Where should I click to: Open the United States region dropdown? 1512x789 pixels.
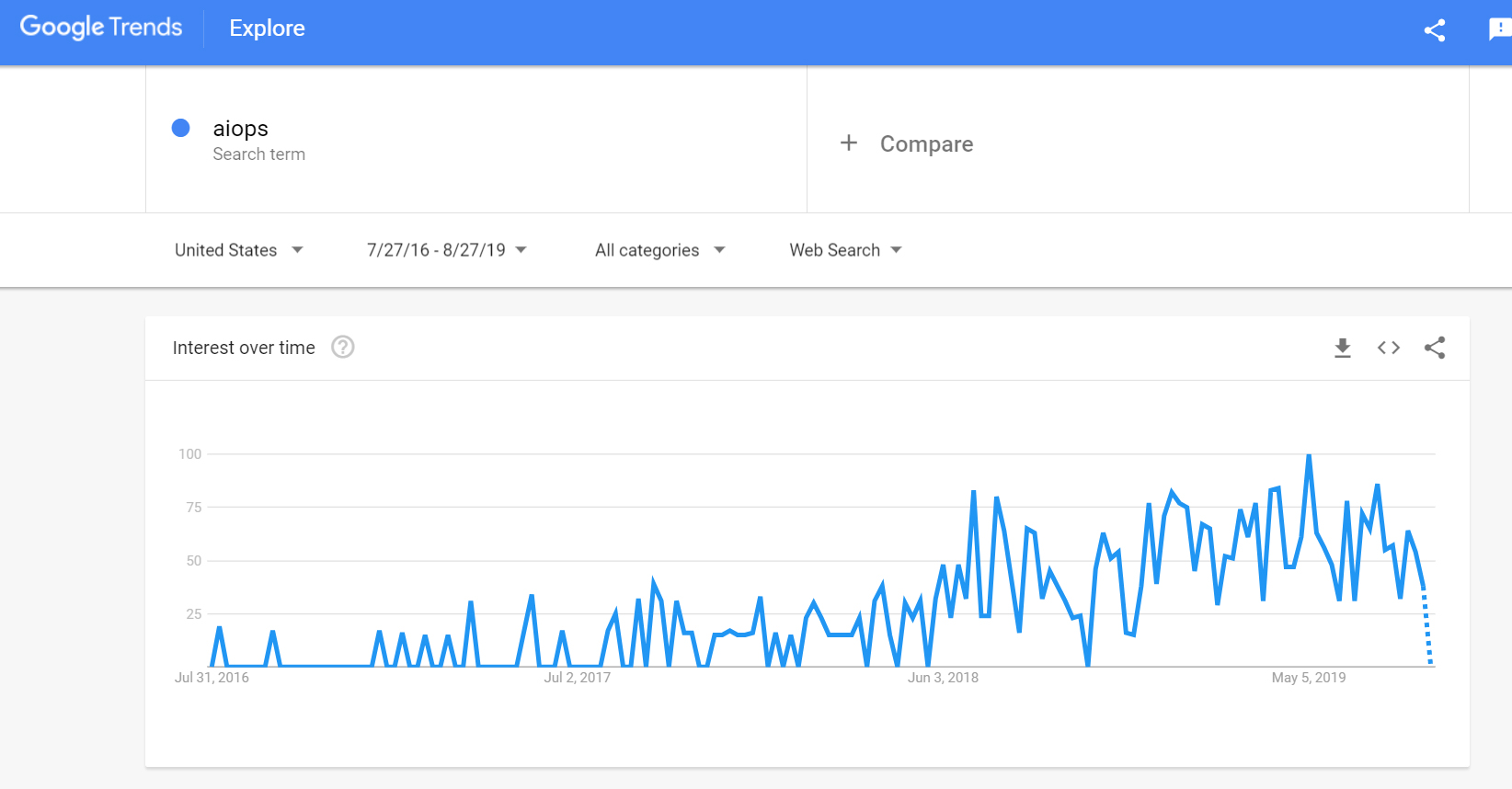(238, 250)
